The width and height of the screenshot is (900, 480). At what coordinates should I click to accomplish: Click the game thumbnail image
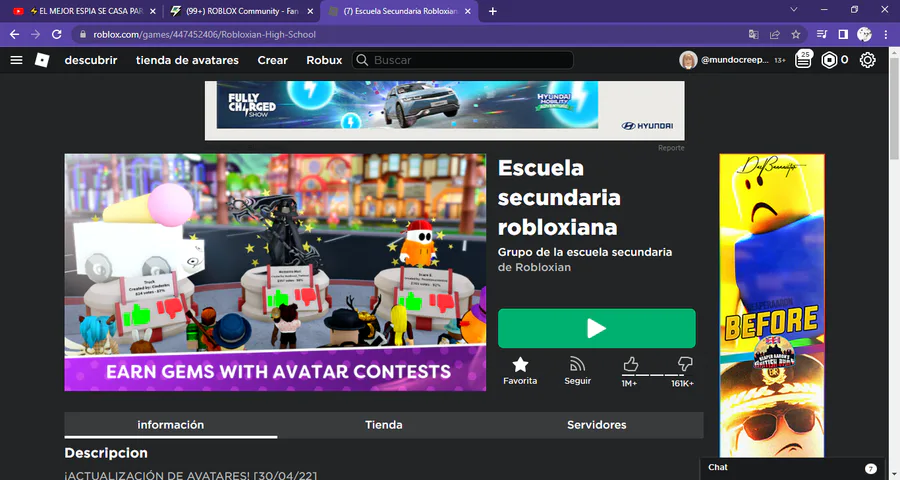275,272
